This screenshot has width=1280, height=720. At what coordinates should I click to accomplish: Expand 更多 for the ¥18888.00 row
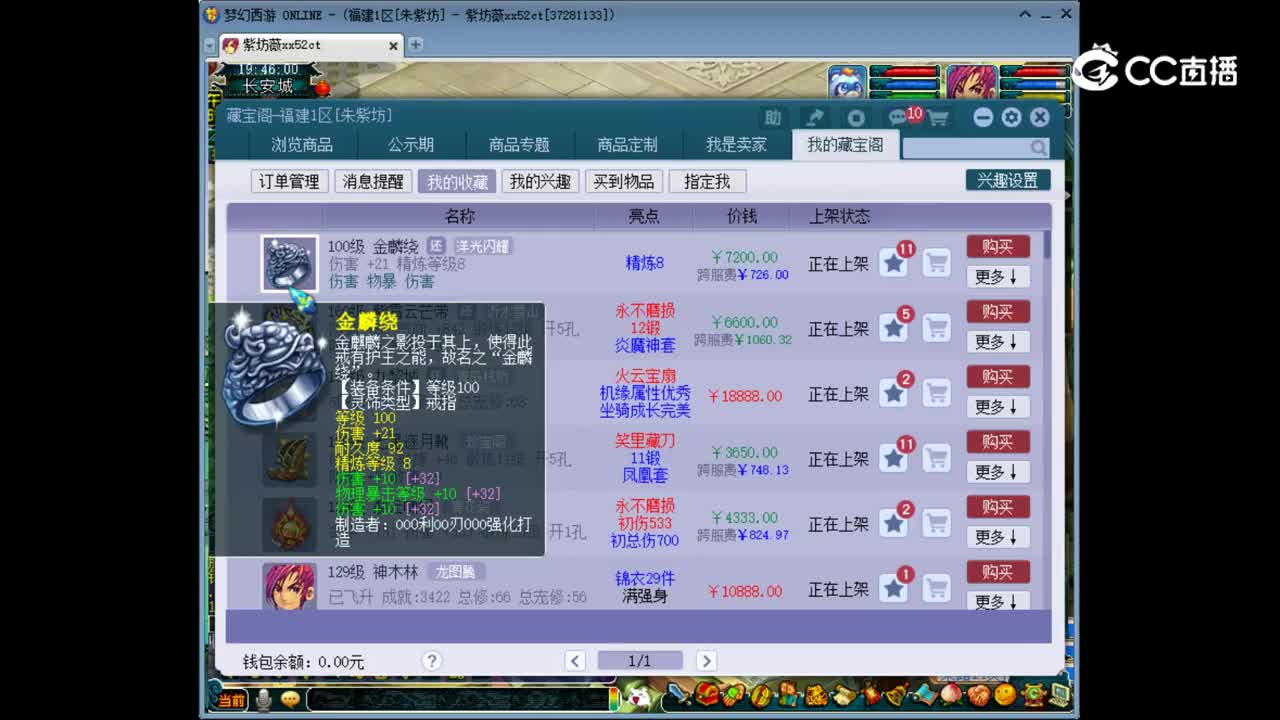[998, 407]
